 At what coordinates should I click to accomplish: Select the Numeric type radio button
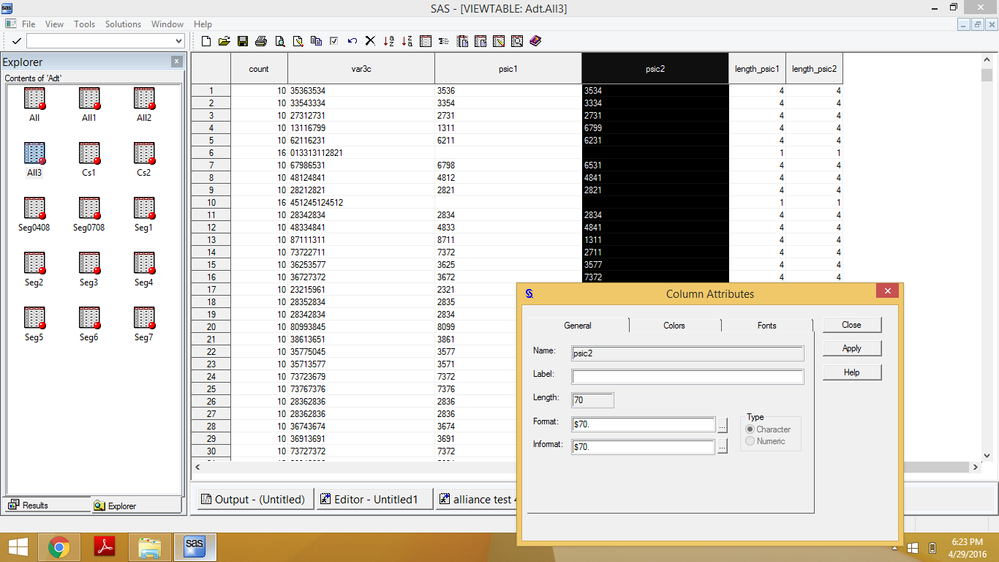(x=751, y=441)
